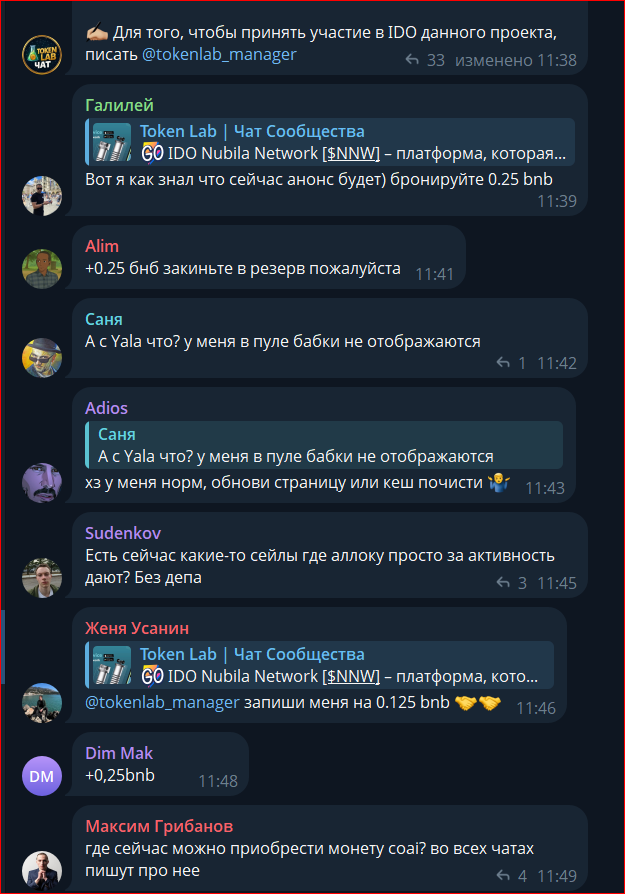This screenshot has height=894, width=625.
Task: Click Максим Грибанов's avatar
Action: (42, 871)
